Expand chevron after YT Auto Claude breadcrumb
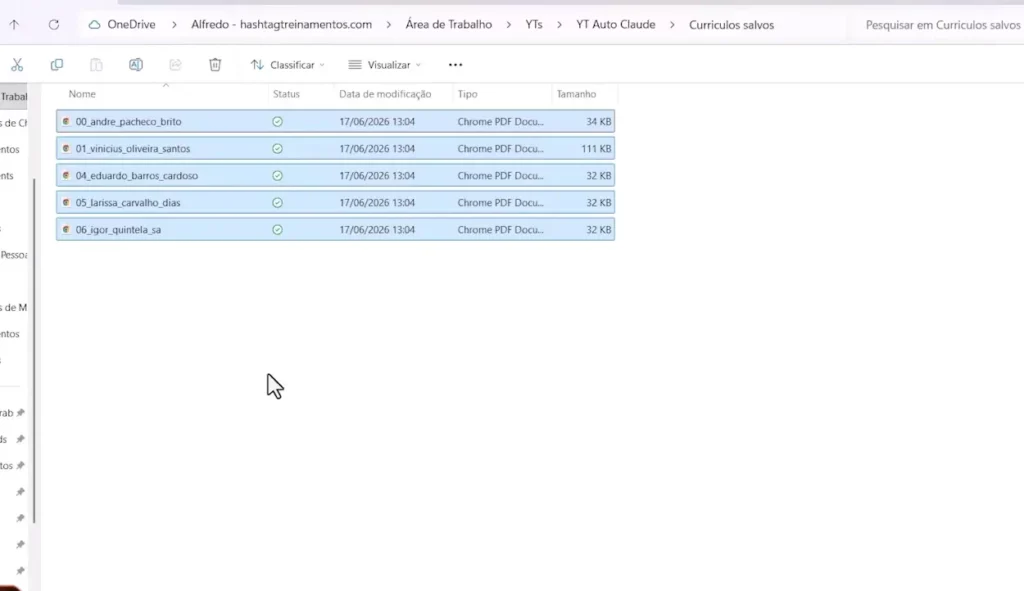 (x=672, y=25)
